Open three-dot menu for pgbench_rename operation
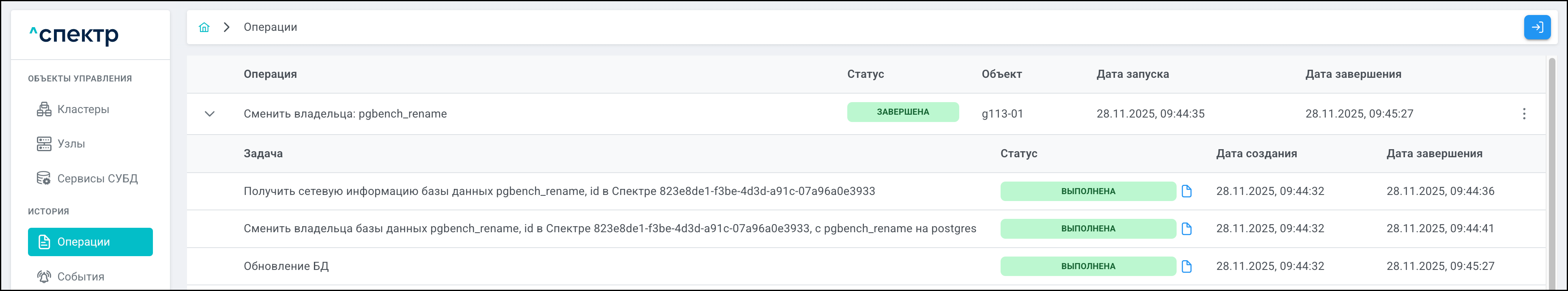1568x291 pixels. pyautogui.click(x=1523, y=114)
